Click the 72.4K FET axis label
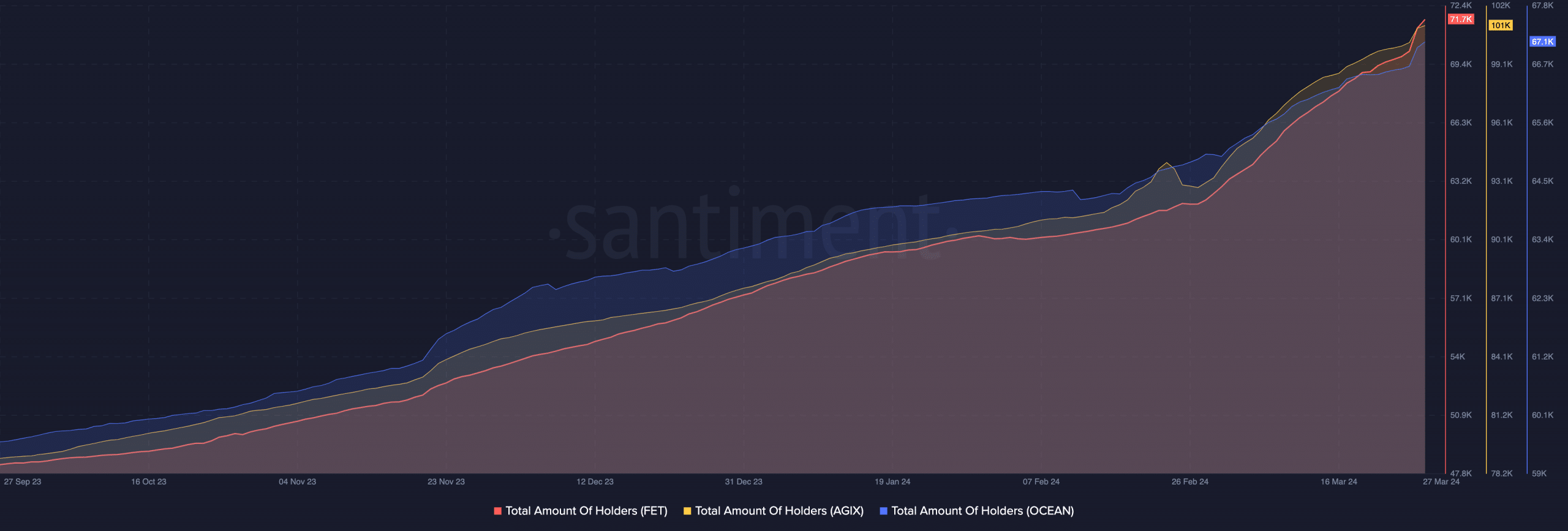 (1461, 6)
